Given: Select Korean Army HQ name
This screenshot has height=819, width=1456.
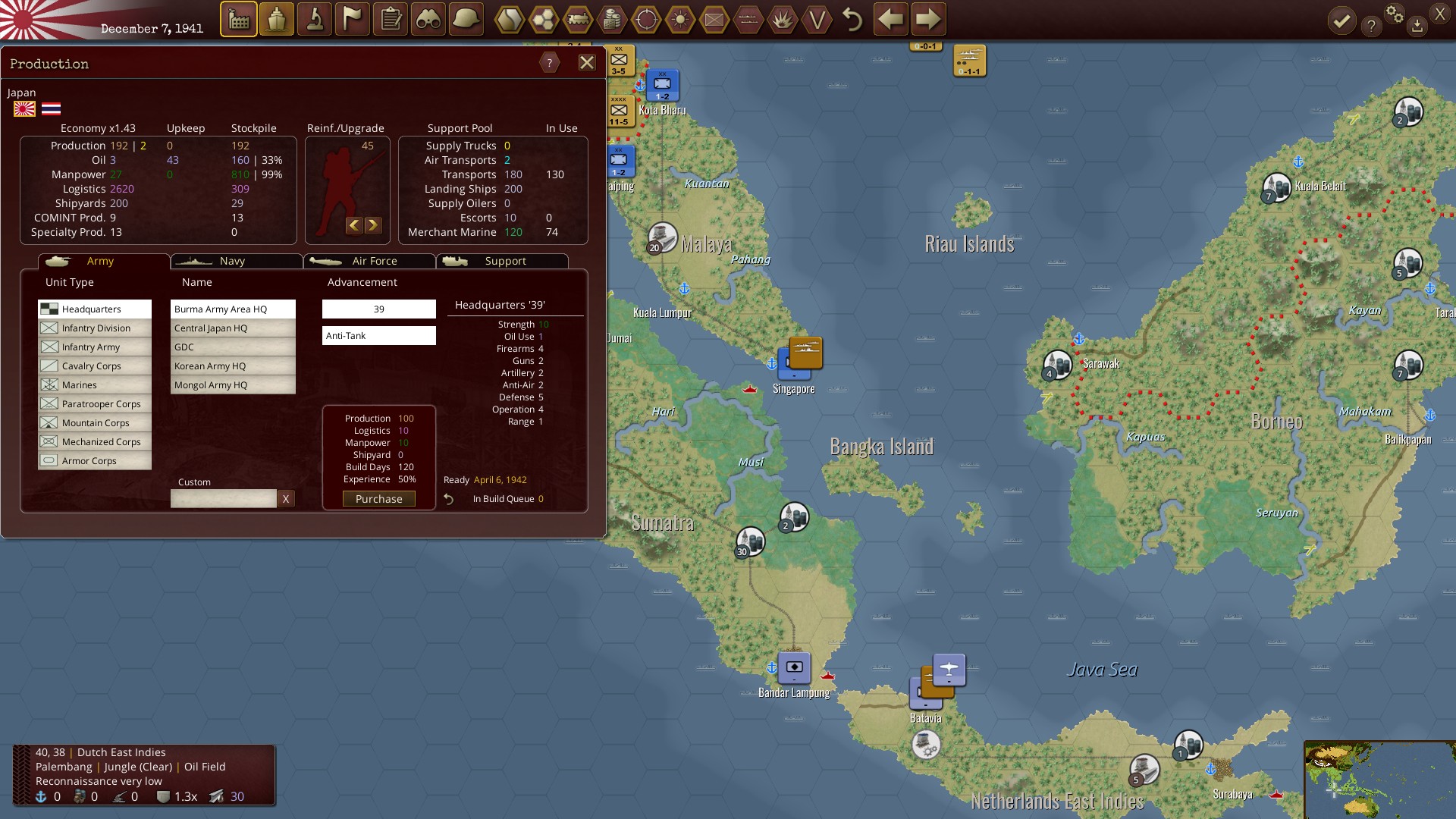Looking at the screenshot, I should point(233,366).
